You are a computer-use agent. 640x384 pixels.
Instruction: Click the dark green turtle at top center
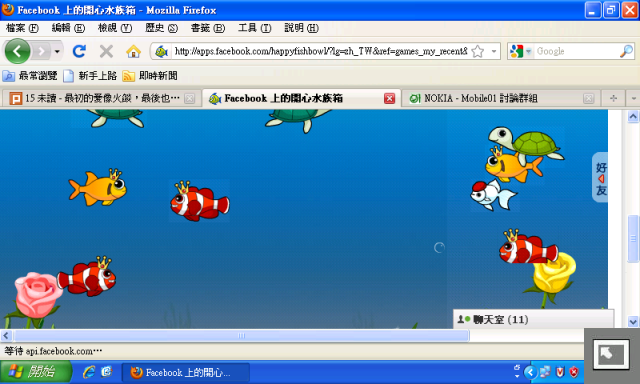[299, 120]
